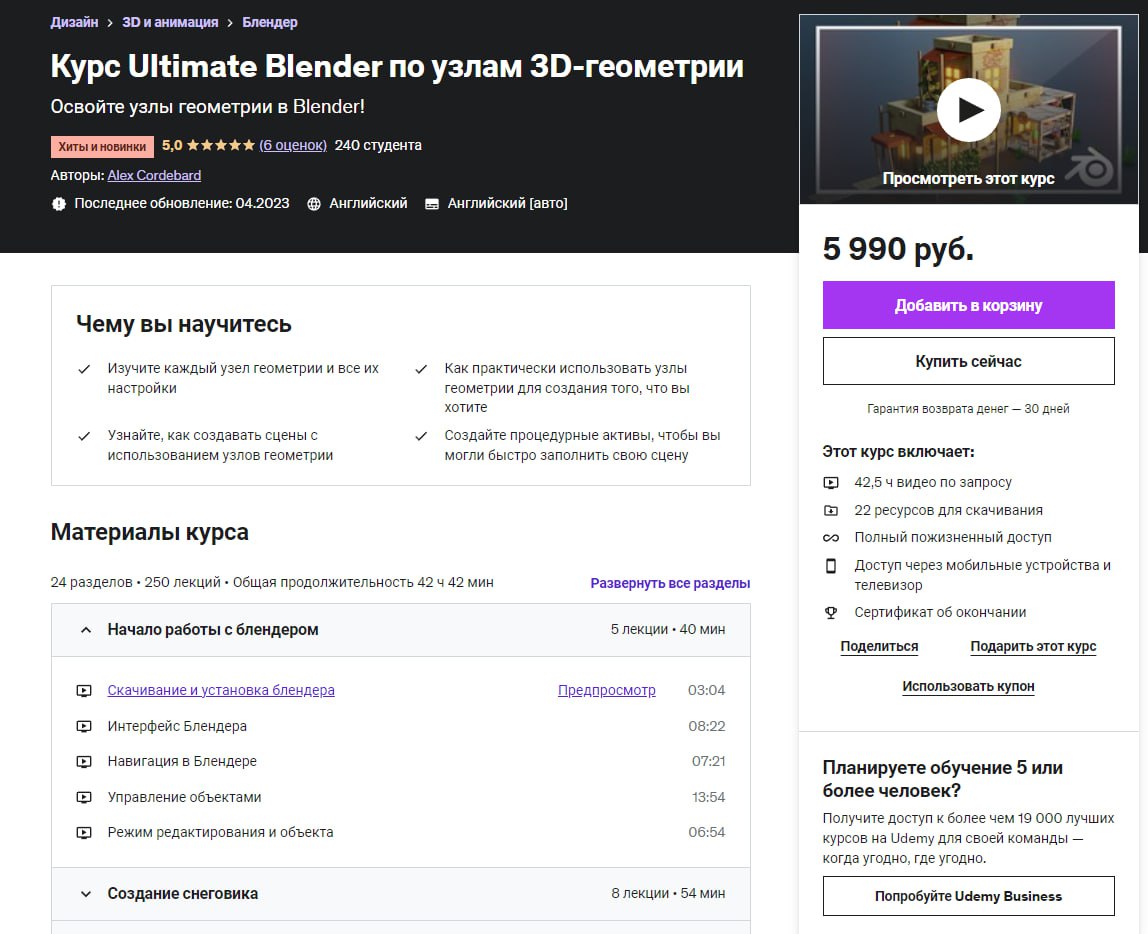Play the course preview video
This screenshot has height=934, width=1148.
click(968, 109)
